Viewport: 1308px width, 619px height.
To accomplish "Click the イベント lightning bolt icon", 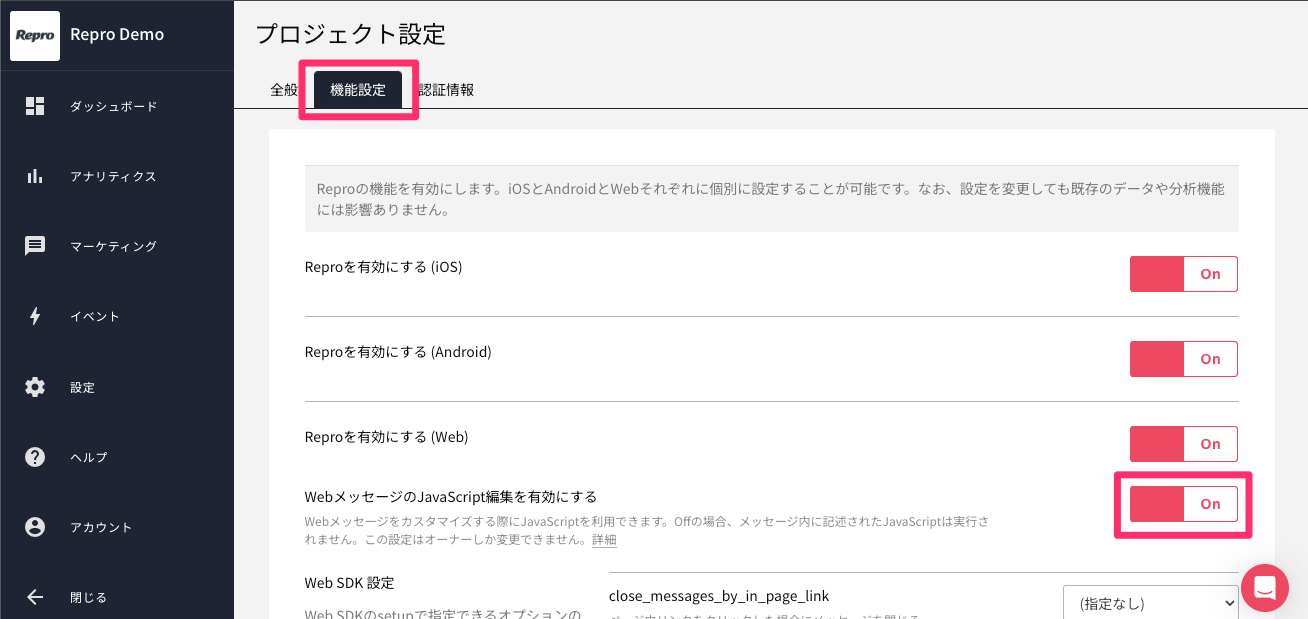I will [35, 316].
